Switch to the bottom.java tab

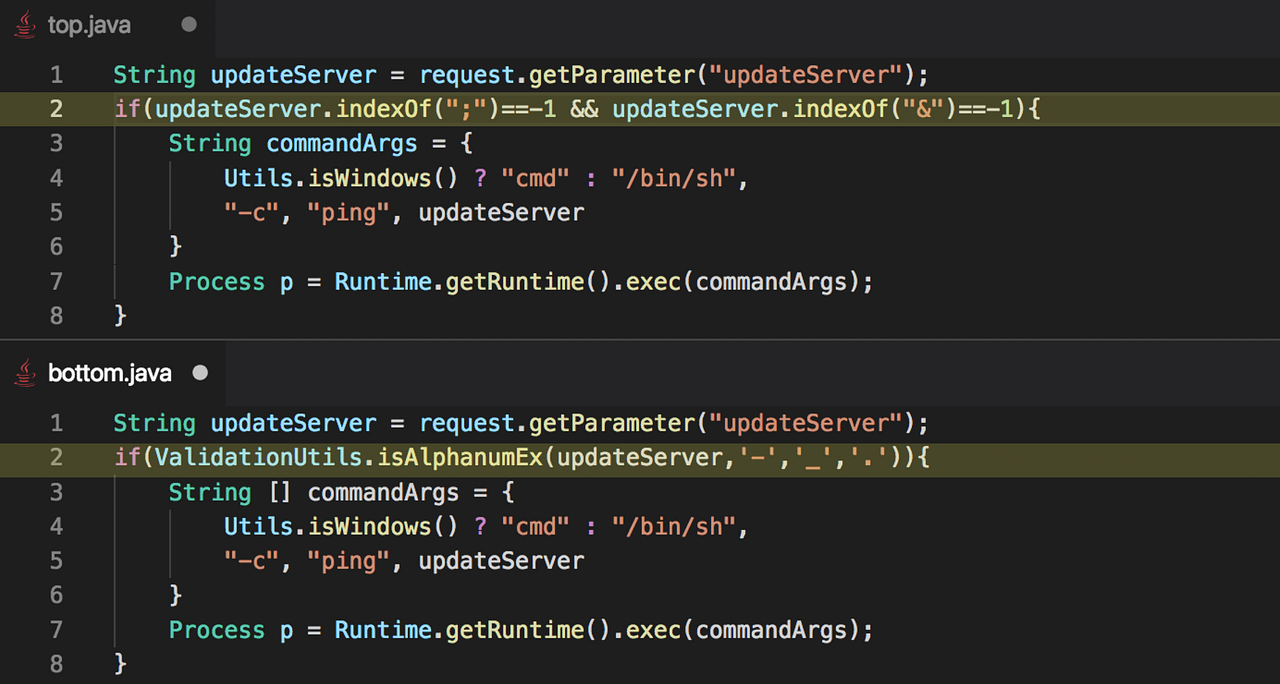(x=110, y=373)
